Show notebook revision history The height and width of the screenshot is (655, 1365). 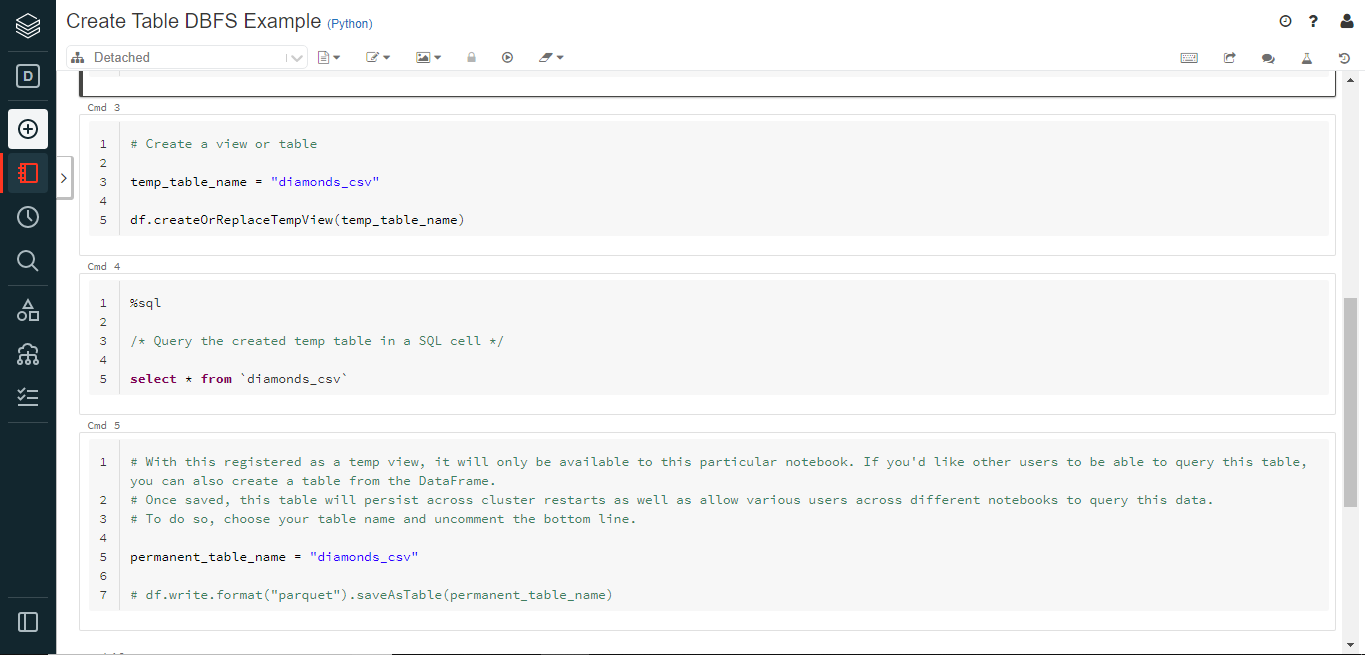tap(1345, 58)
